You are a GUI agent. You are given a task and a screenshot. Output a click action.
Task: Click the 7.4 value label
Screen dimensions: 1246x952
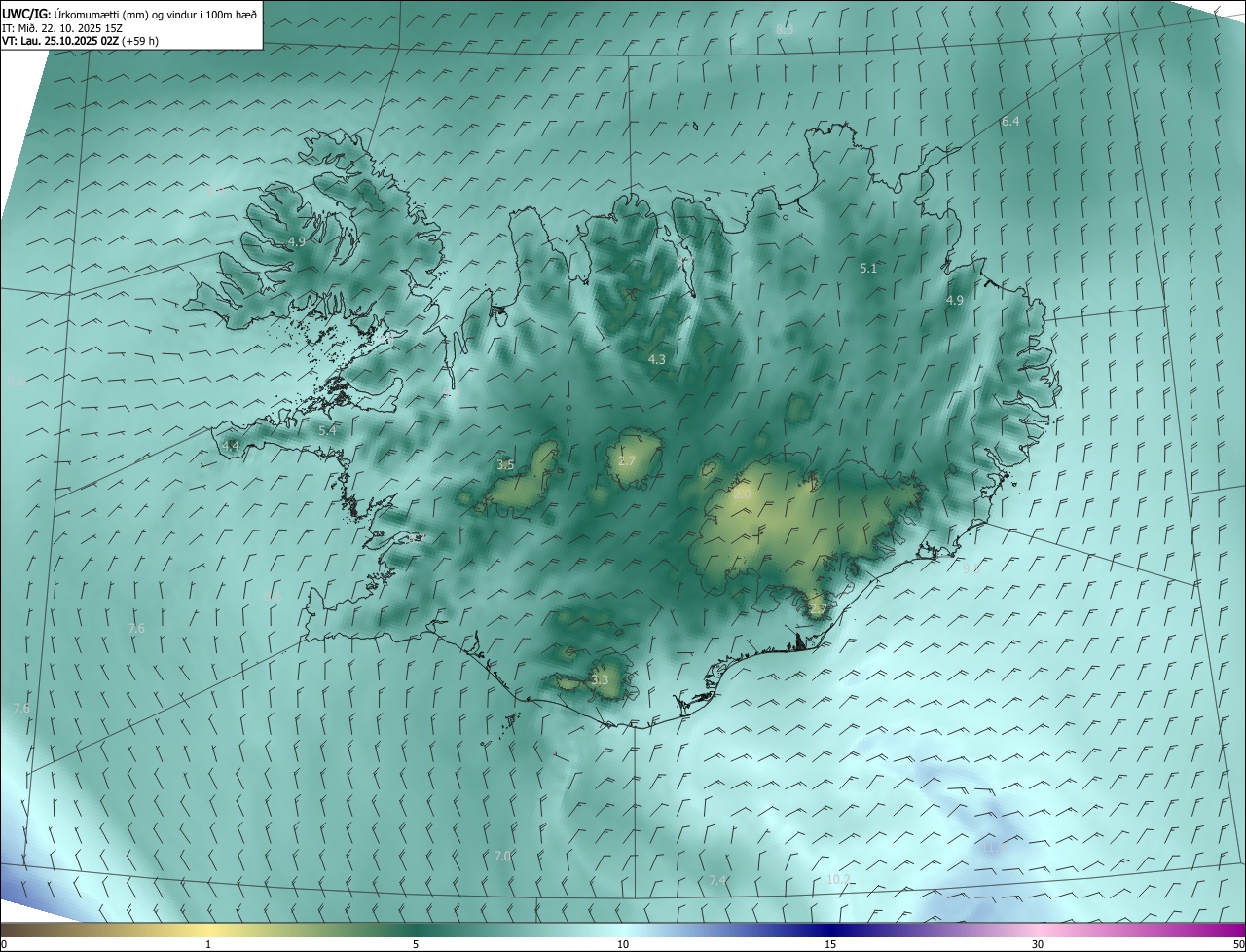pyautogui.click(x=718, y=880)
